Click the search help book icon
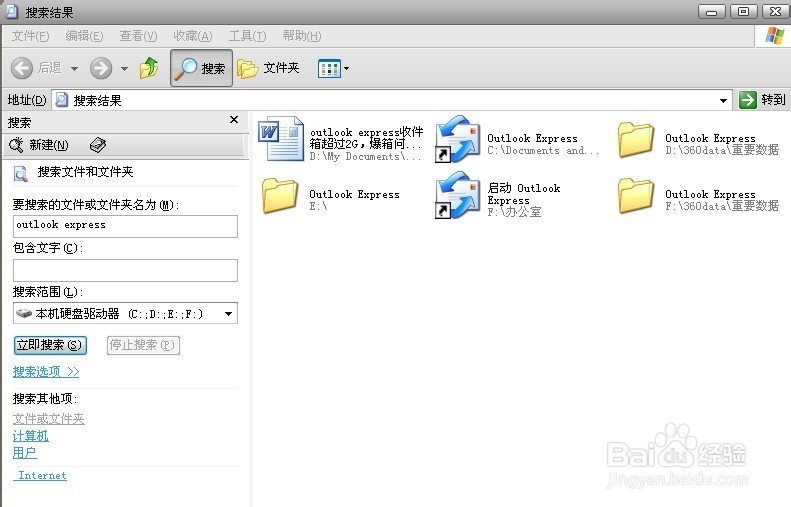This screenshot has width=791, height=507. [98, 145]
